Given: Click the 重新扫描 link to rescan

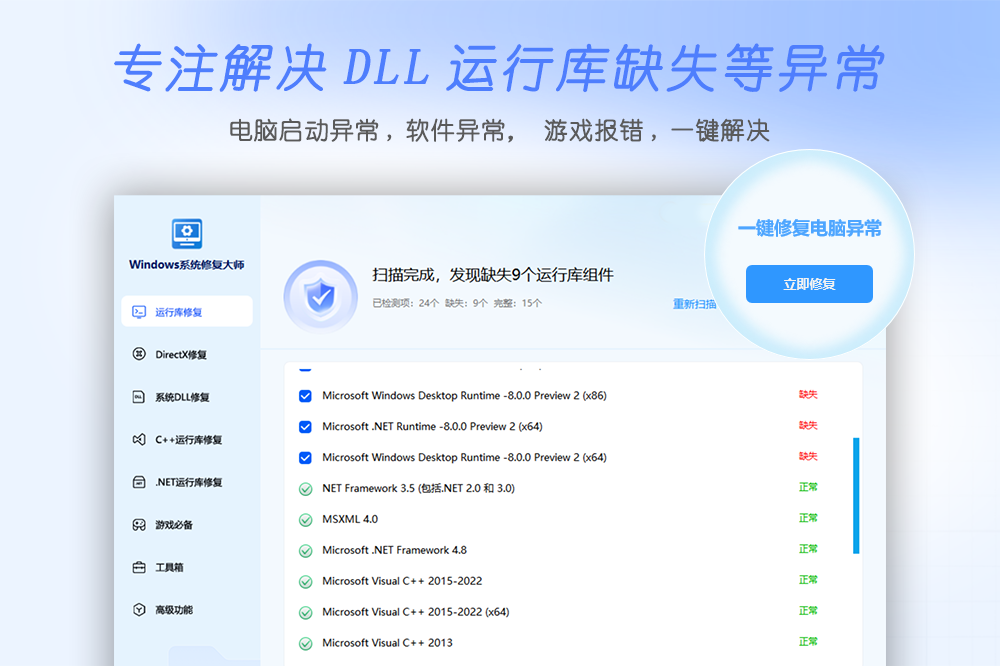Looking at the screenshot, I should 695,304.
